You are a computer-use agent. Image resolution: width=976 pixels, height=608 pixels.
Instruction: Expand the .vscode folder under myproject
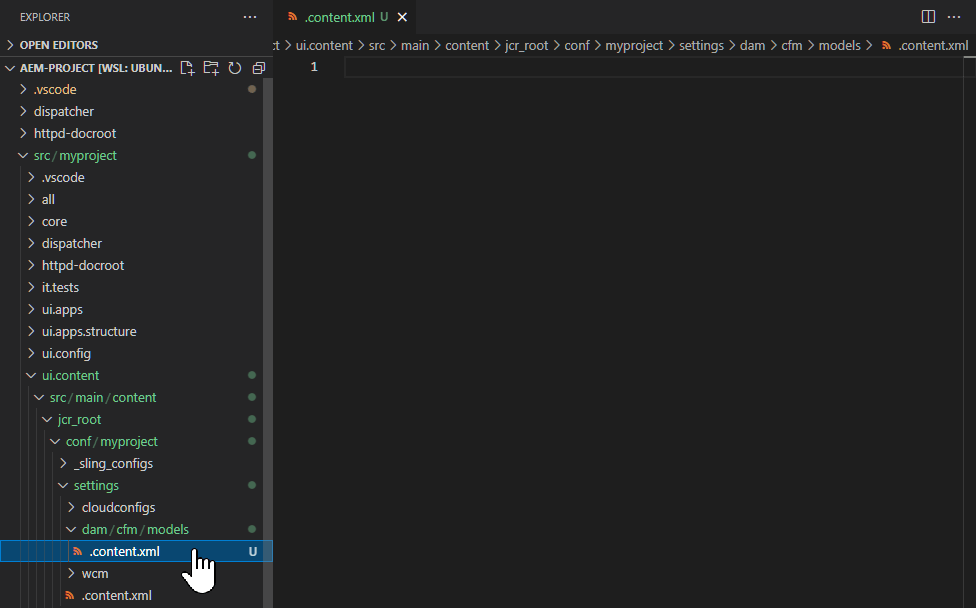click(x=131, y=177)
